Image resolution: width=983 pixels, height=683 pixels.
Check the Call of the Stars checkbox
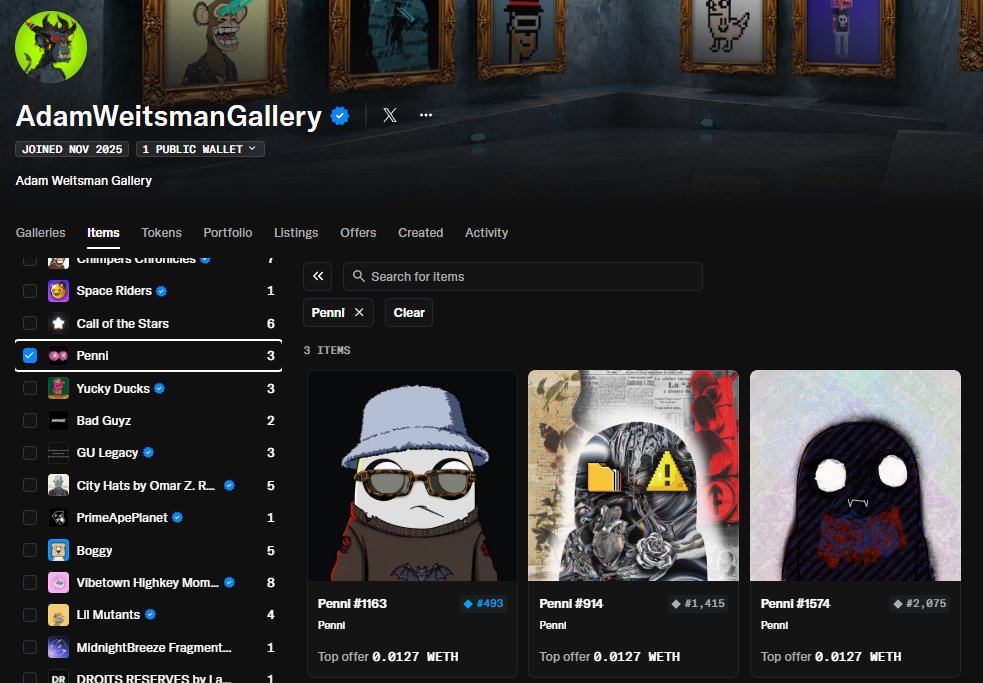(29, 323)
